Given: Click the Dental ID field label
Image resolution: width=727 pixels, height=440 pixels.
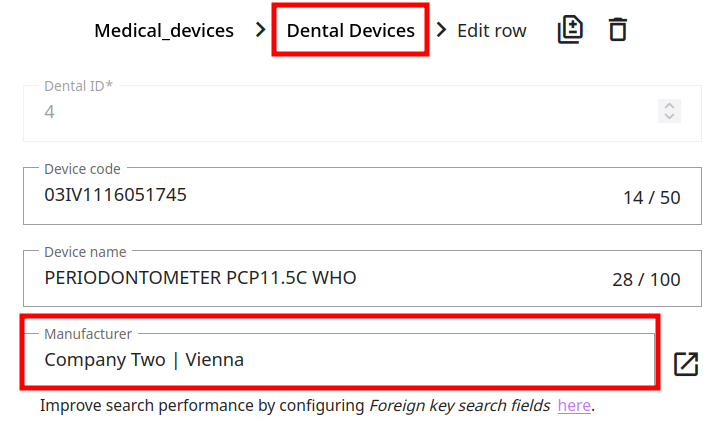Looking at the screenshot, I should click(78, 87).
